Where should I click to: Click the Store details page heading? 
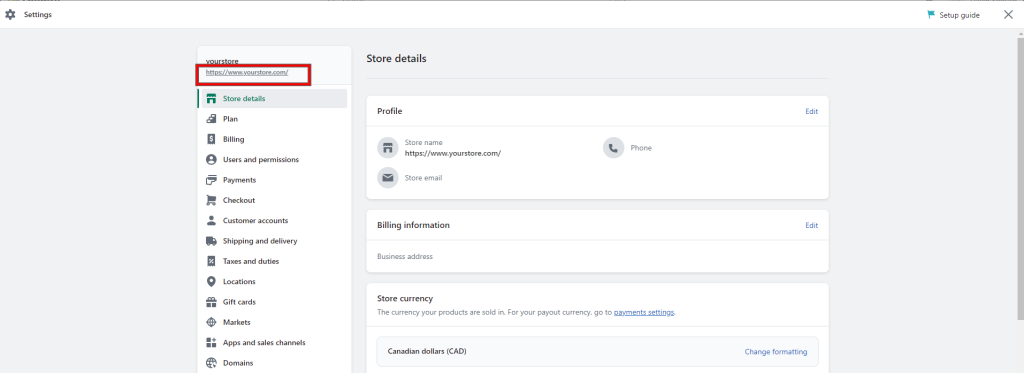click(x=396, y=58)
